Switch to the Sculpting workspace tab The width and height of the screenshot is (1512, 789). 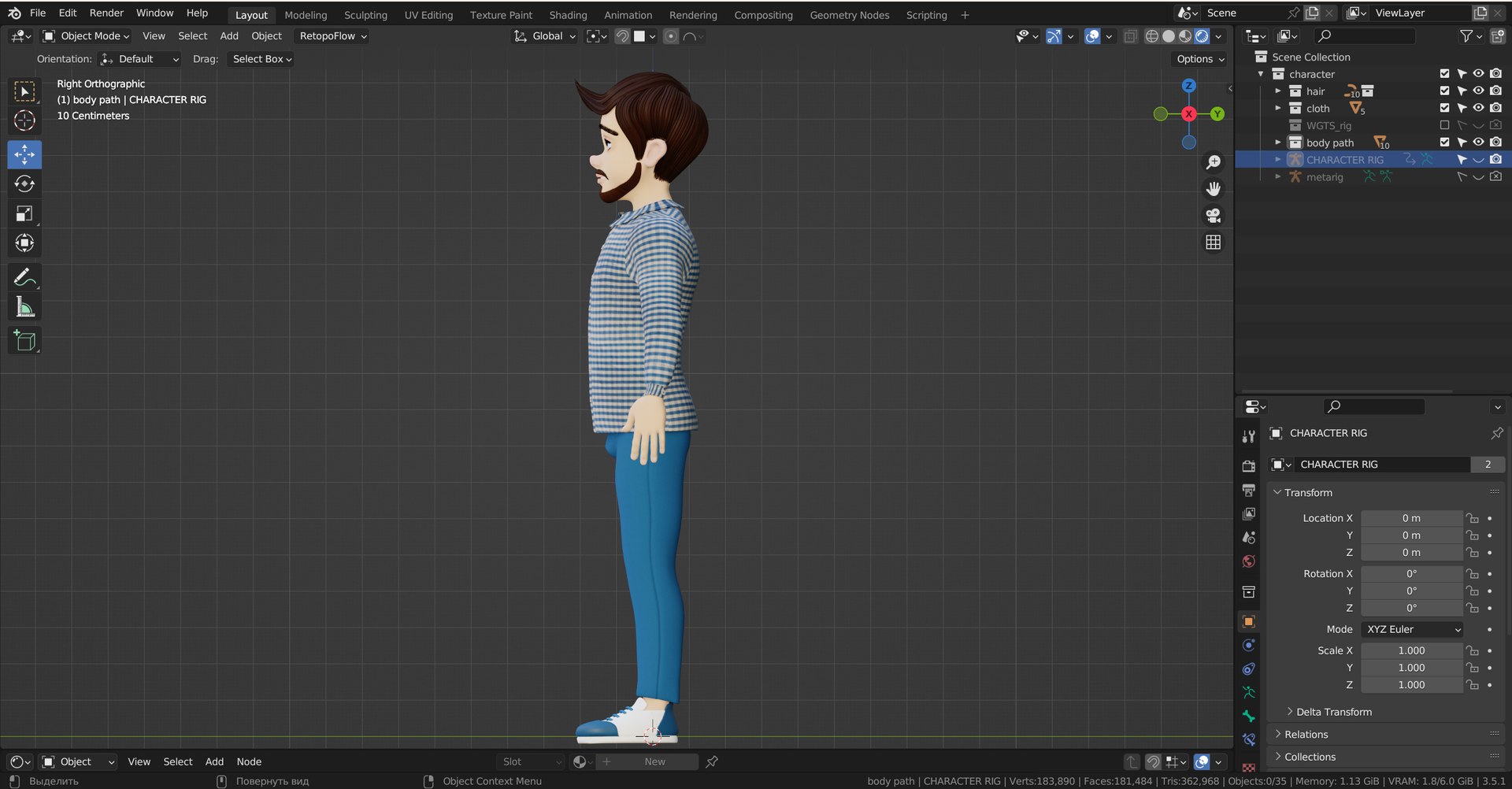[365, 15]
